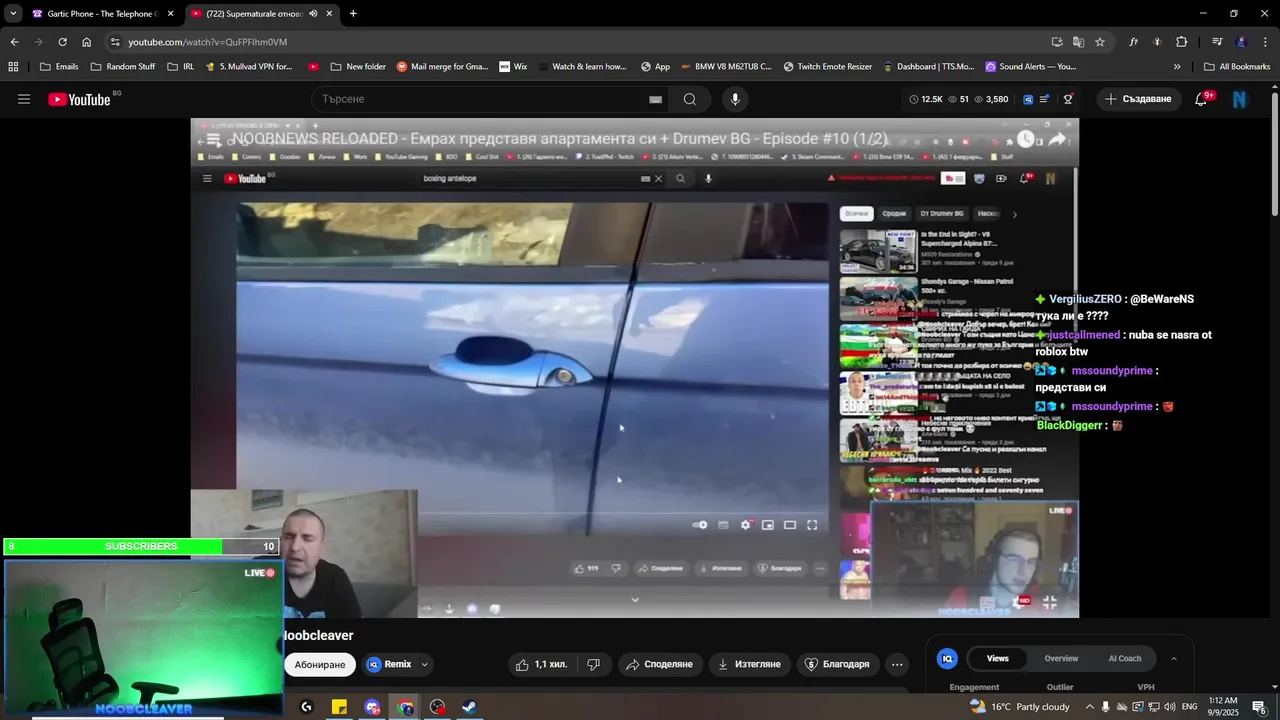Click the Споделяне share button
Screen dimensions: 1280x720
pyautogui.click(x=659, y=664)
